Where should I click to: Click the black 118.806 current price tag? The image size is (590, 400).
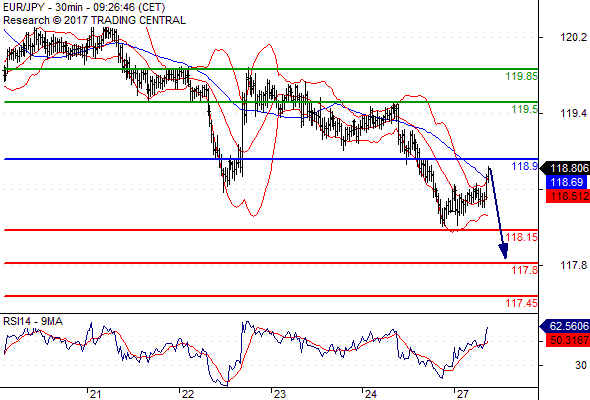click(x=565, y=168)
